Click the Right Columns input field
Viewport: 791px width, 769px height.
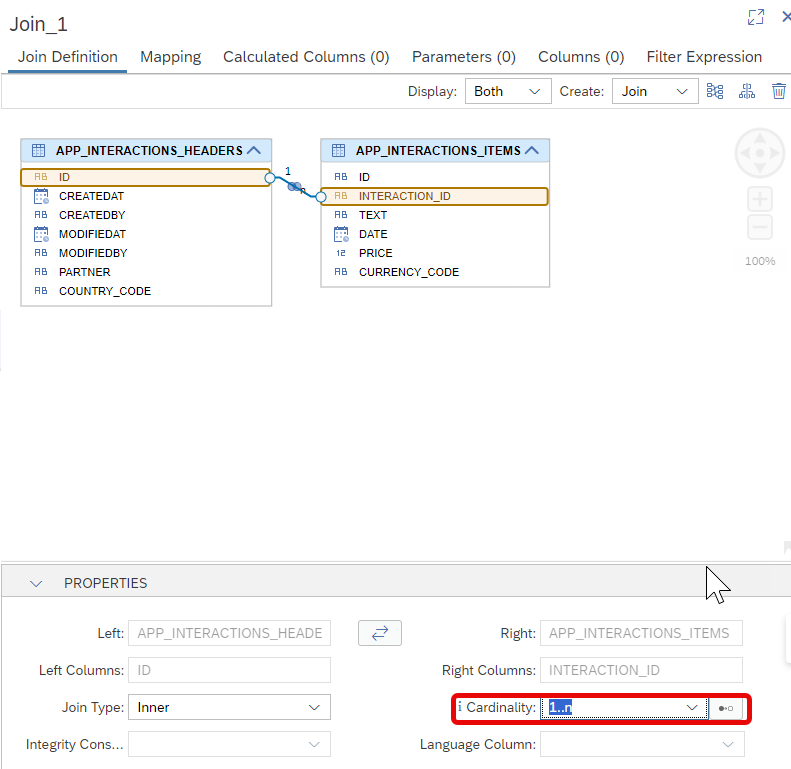point(641,670)
